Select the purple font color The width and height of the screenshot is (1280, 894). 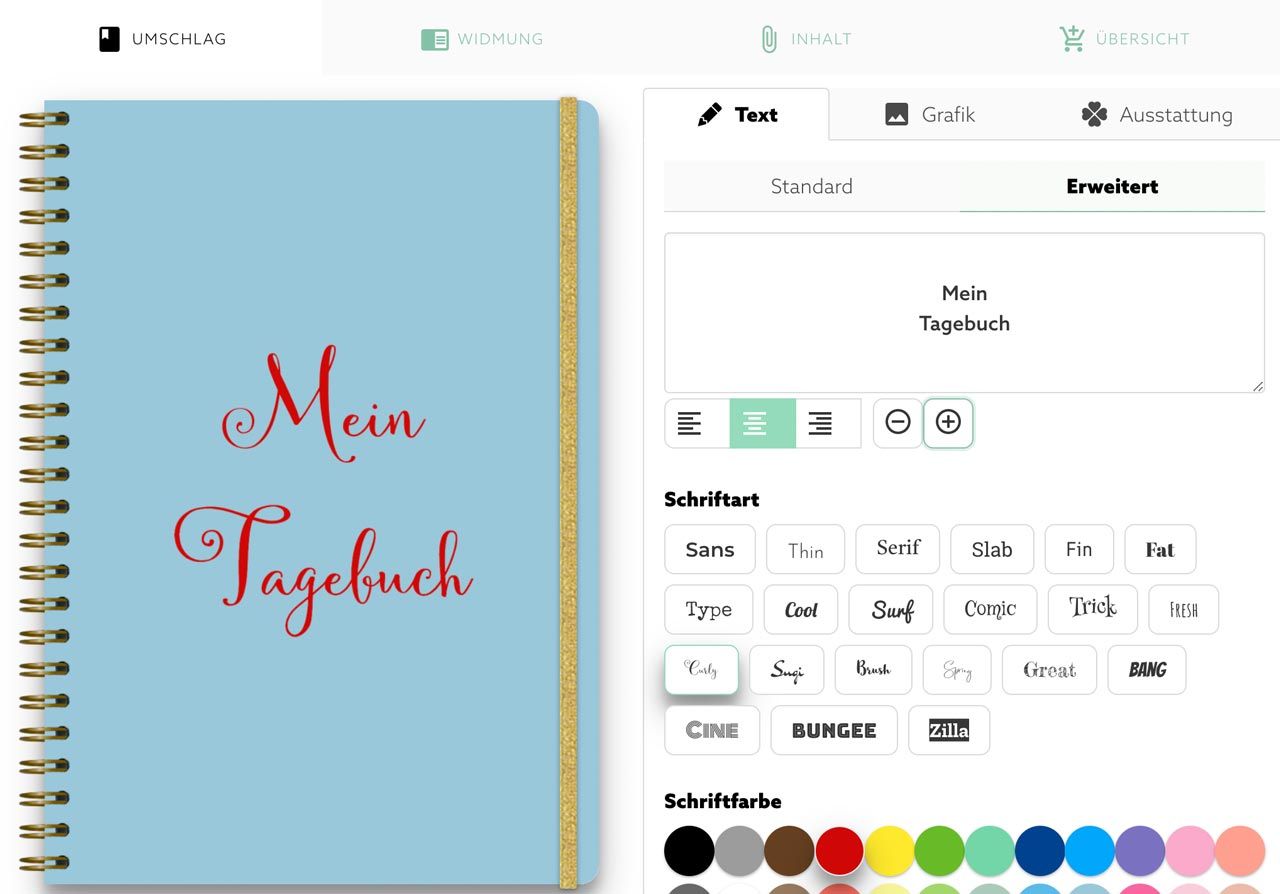point(1140,851)
